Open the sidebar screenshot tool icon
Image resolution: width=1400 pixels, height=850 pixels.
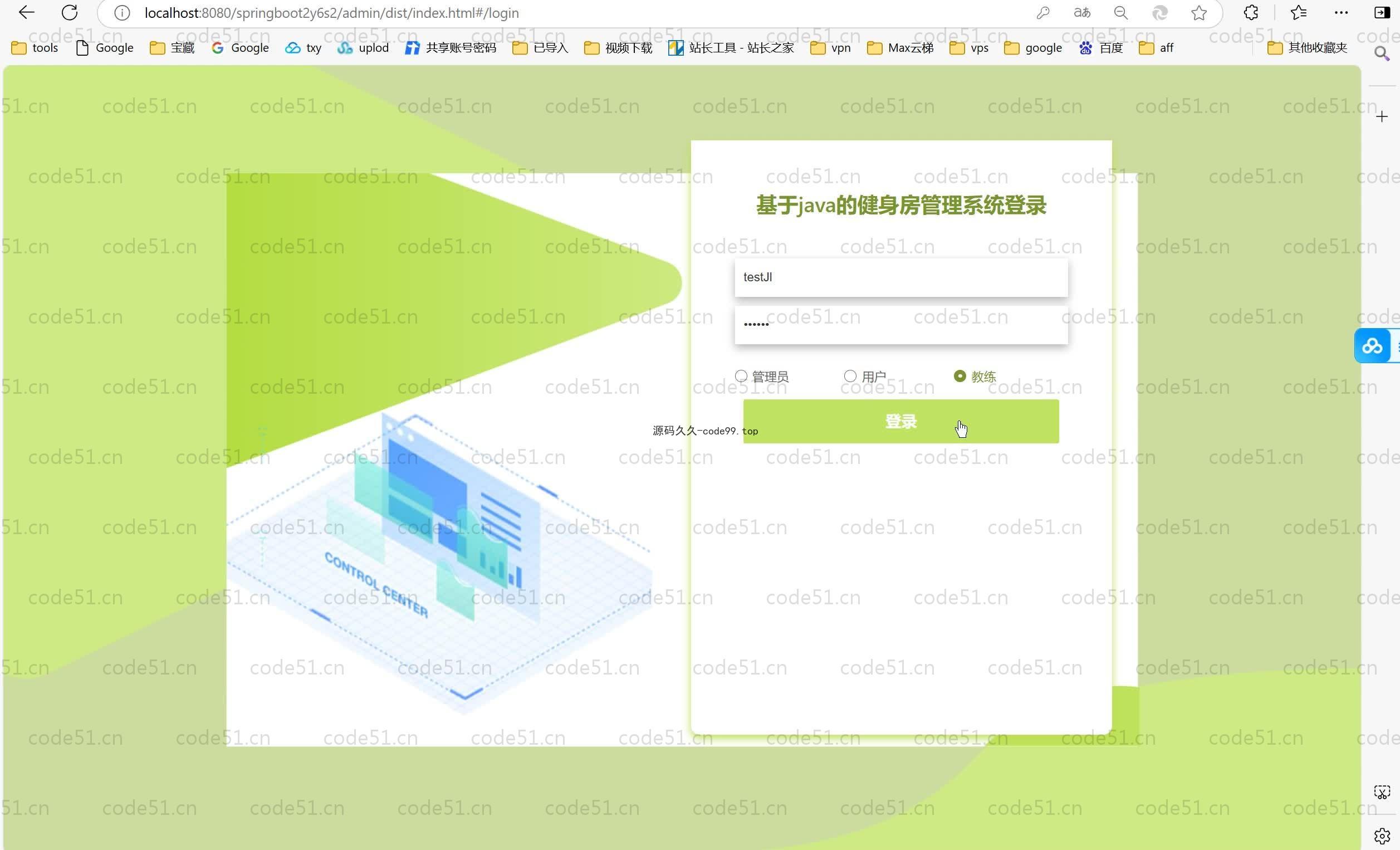click(x=1382, y=792)
